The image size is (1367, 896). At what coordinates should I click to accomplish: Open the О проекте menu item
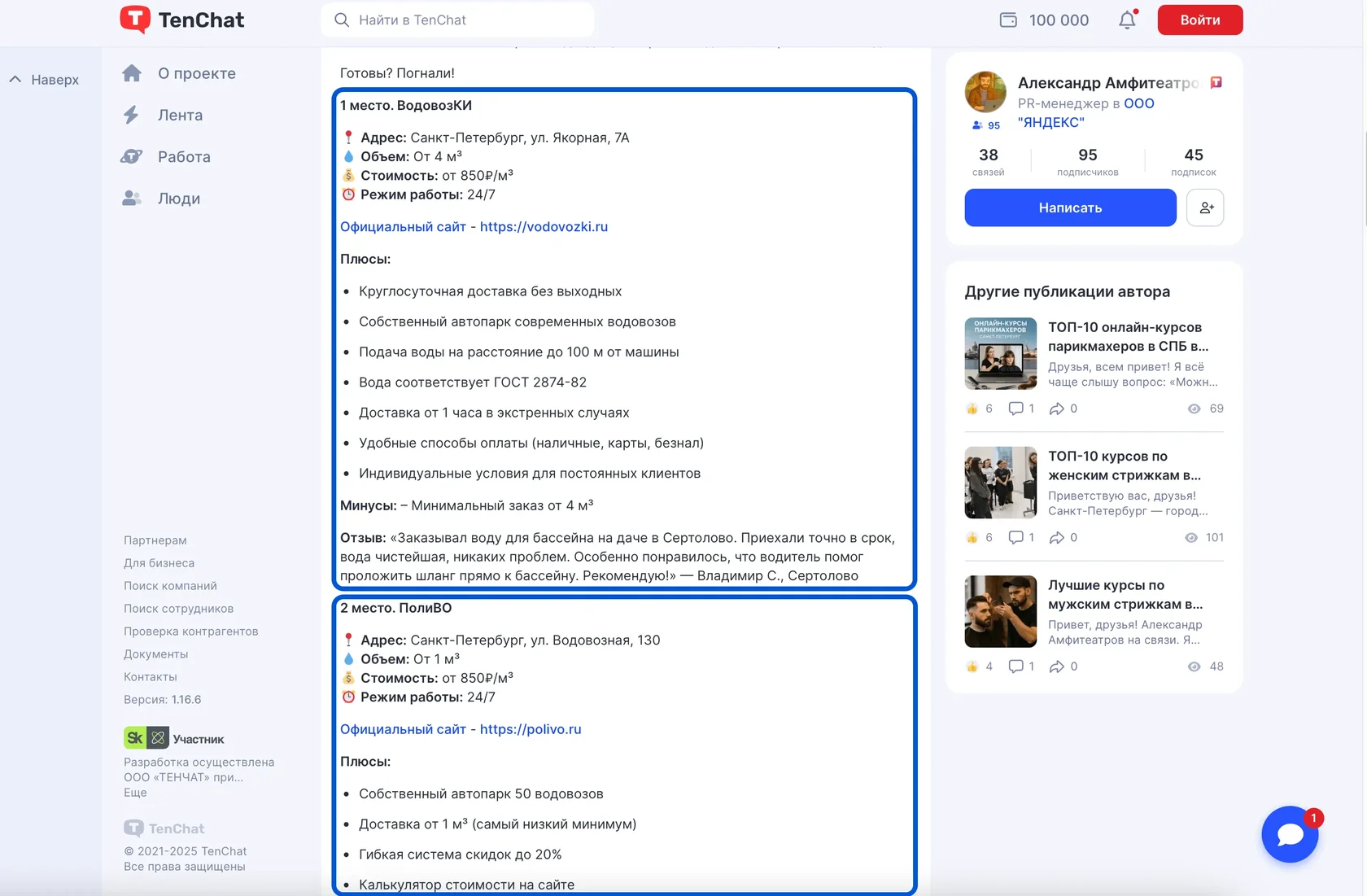[132, 73]
